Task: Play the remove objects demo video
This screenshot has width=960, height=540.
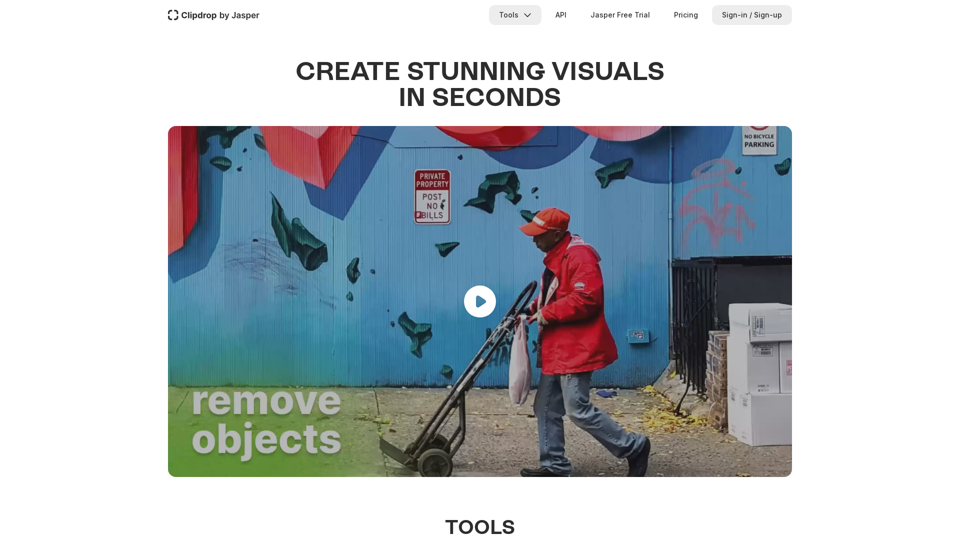Action: point(480,301)
